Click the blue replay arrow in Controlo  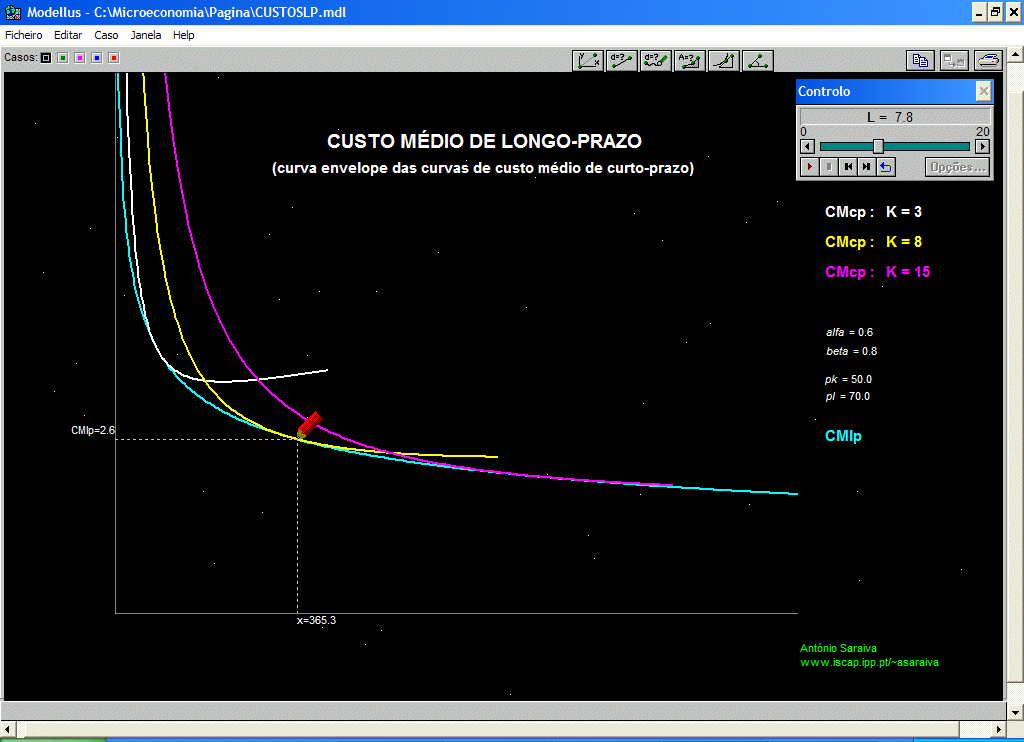[885, 167]
